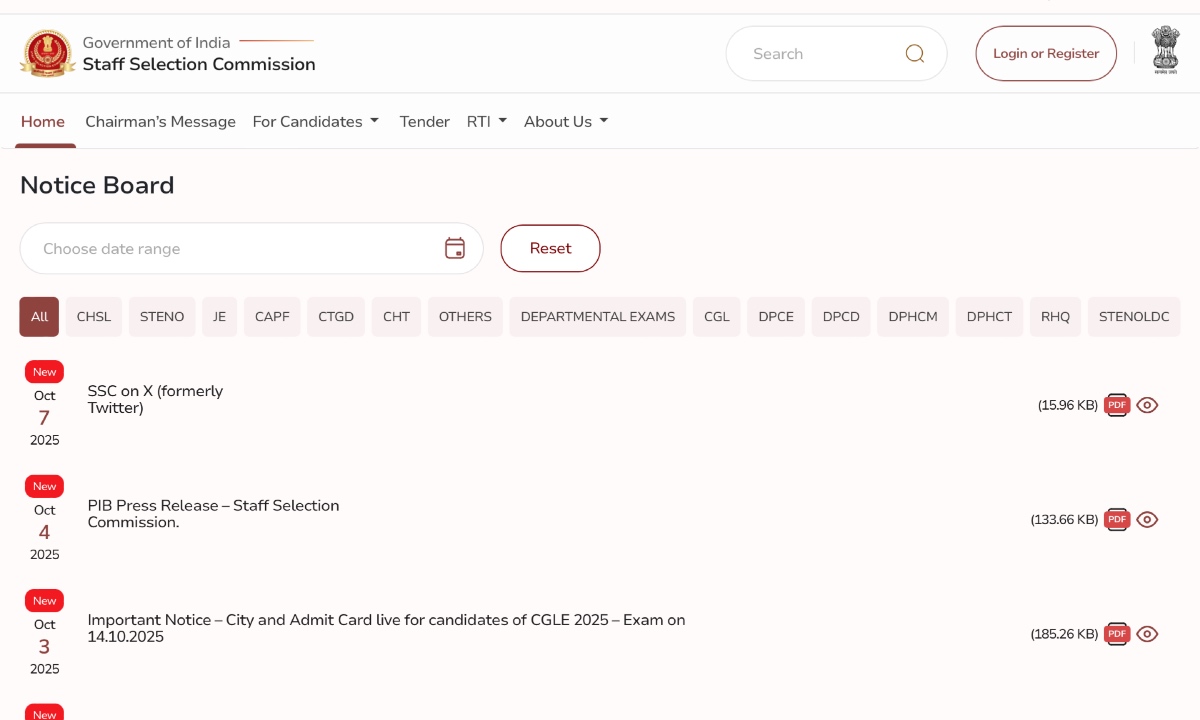Open the Chairman's Message page
Screen dimensions: 1200x720
160,122
